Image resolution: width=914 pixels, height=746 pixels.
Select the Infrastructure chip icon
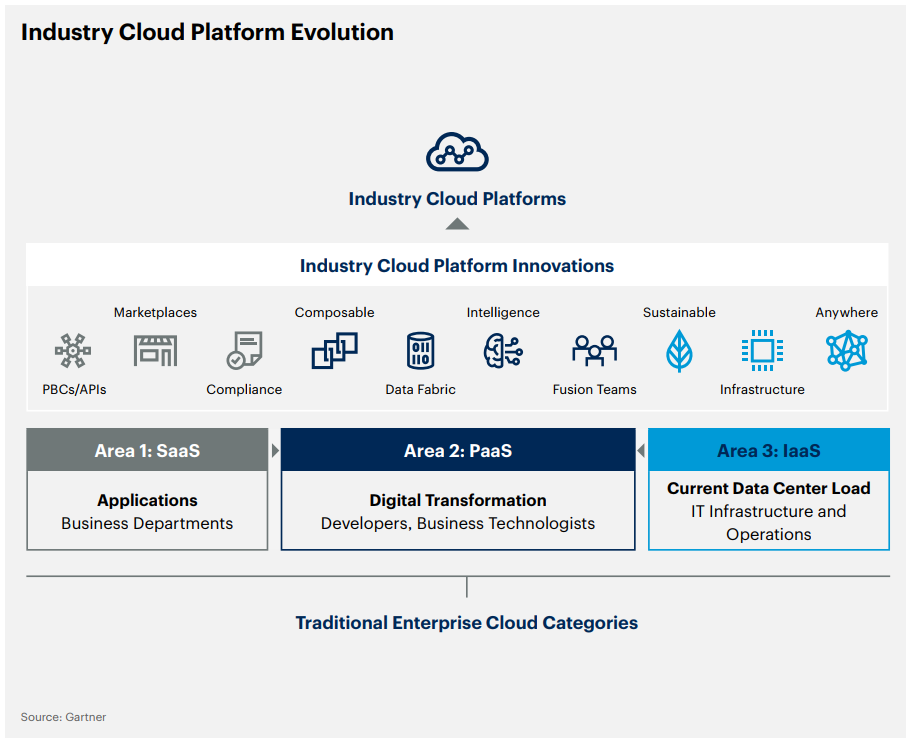coord(762,350)
